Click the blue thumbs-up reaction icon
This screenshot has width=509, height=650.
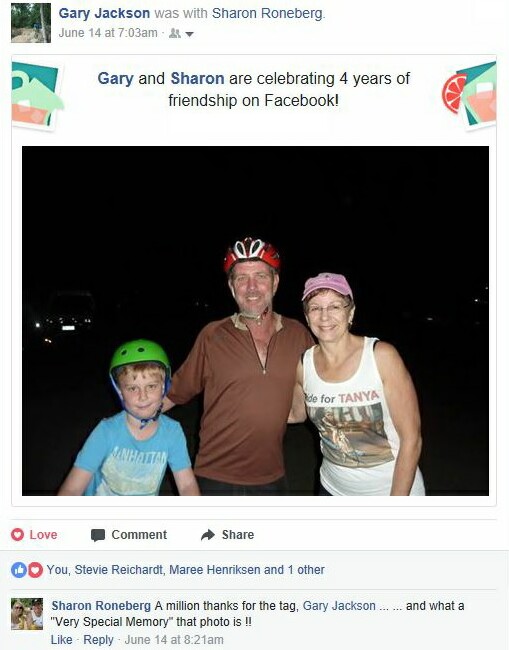coord(19,570)
